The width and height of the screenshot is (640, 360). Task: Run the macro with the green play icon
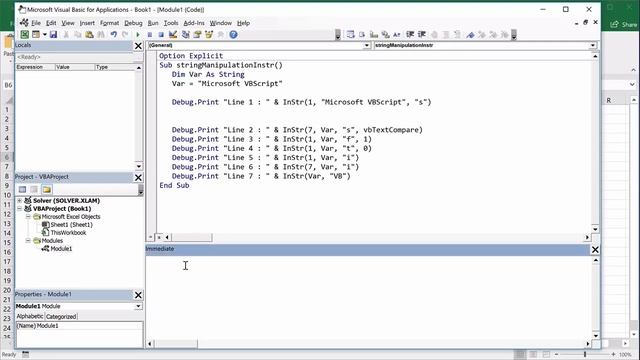tap(138, 35)
